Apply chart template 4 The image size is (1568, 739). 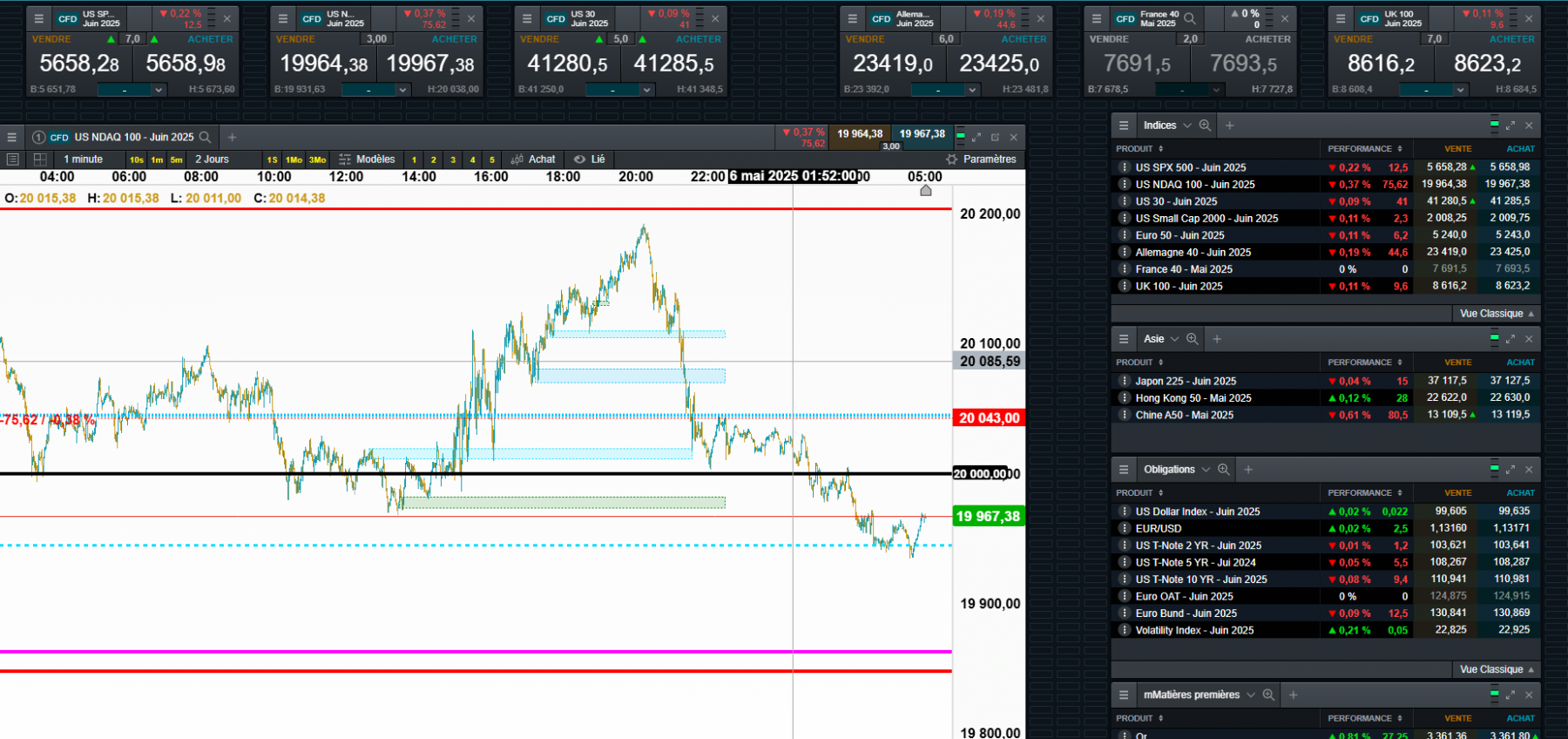(x=473, y=159)
